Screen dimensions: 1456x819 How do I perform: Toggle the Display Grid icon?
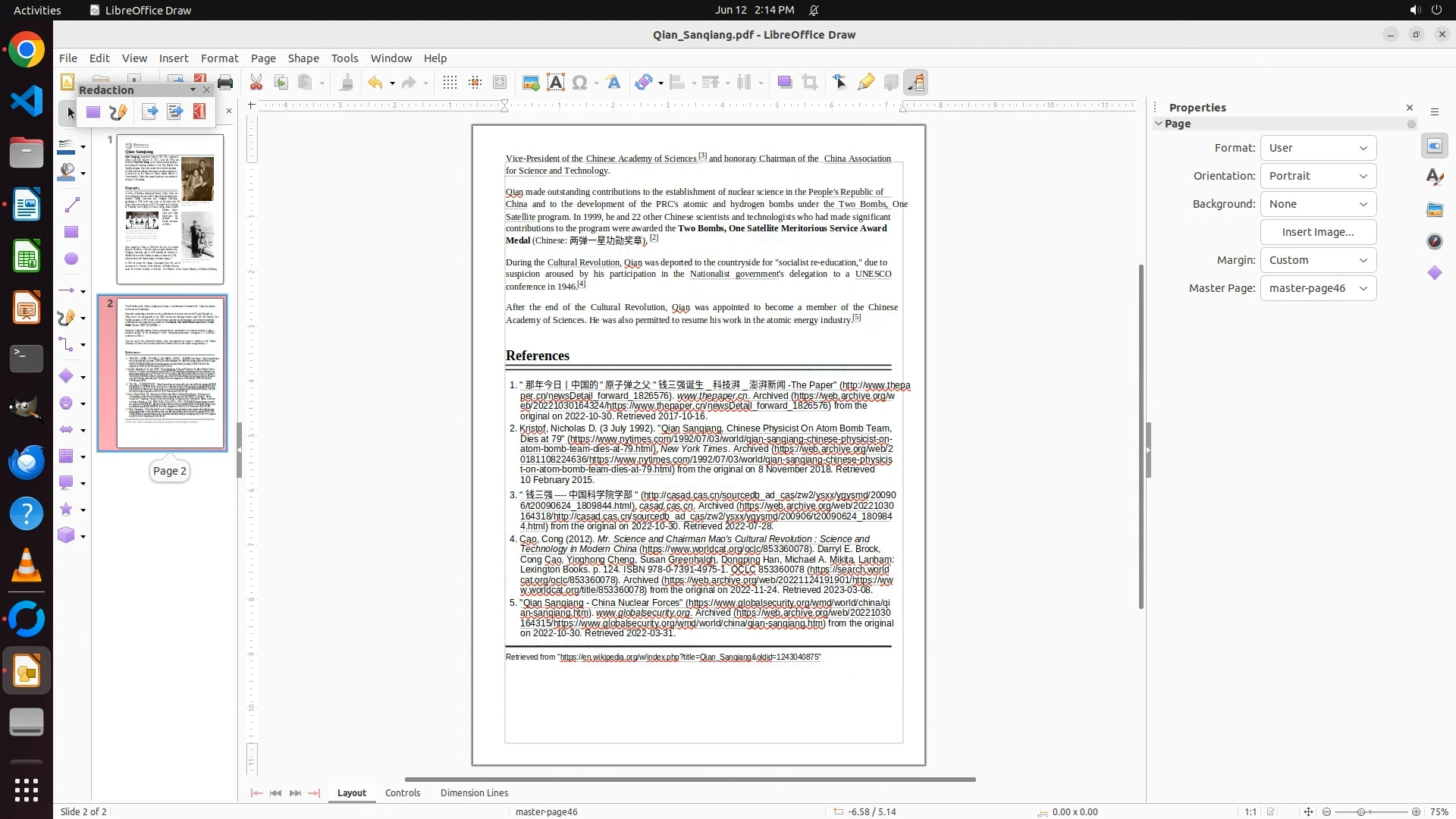click(450, 83)
